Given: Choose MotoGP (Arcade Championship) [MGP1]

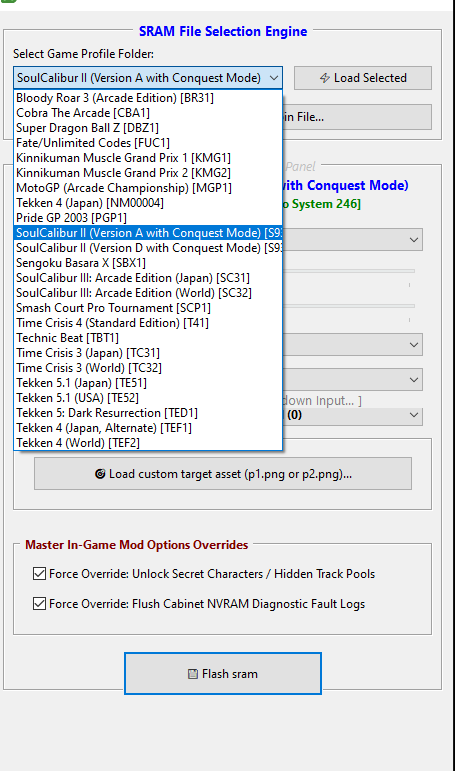Looking at the screenshot, I should (148, 188).
